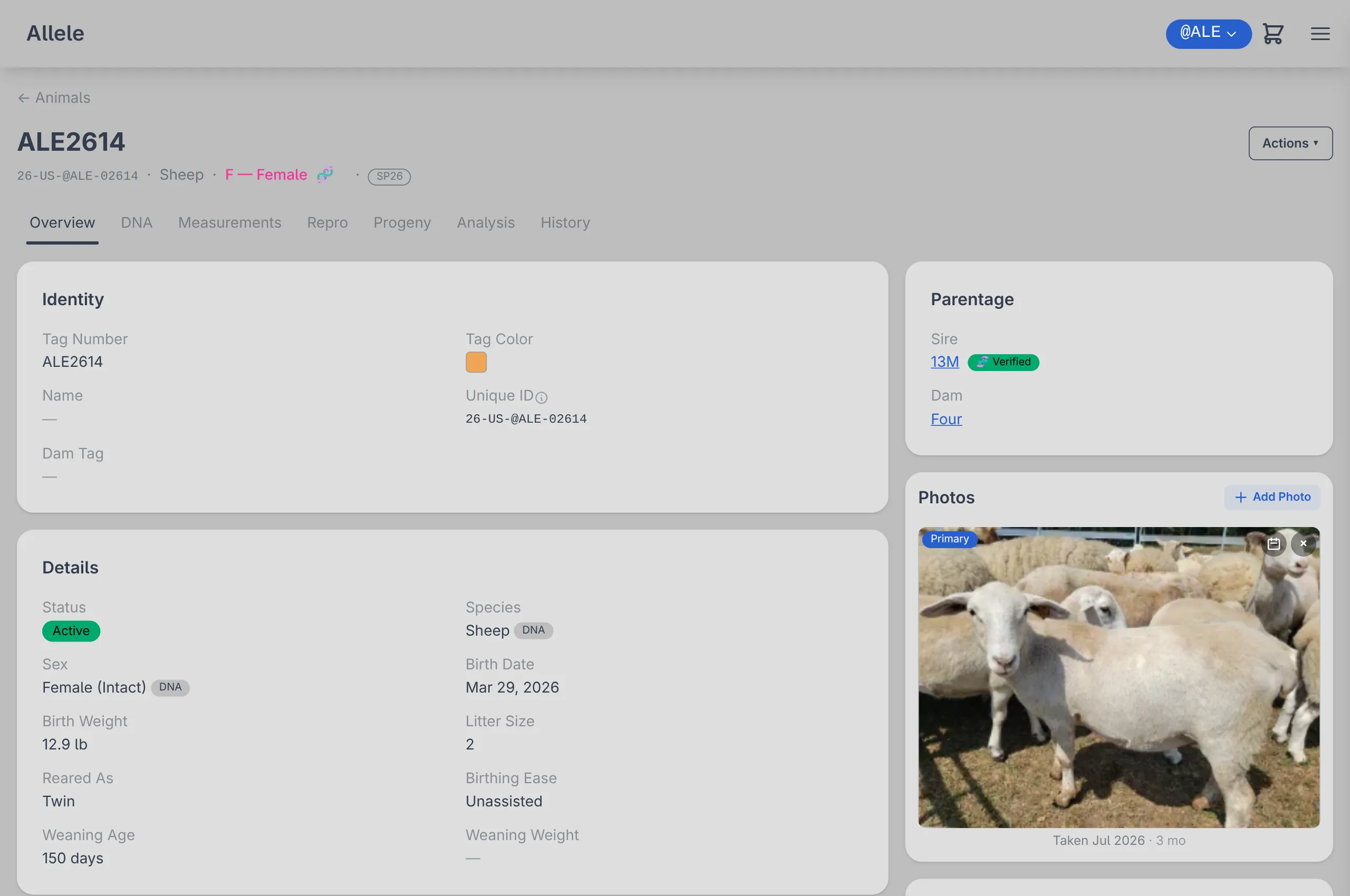Go to the Progeny tab
The height and width of the screenshot is (896, 1350).
pos(402,222)
